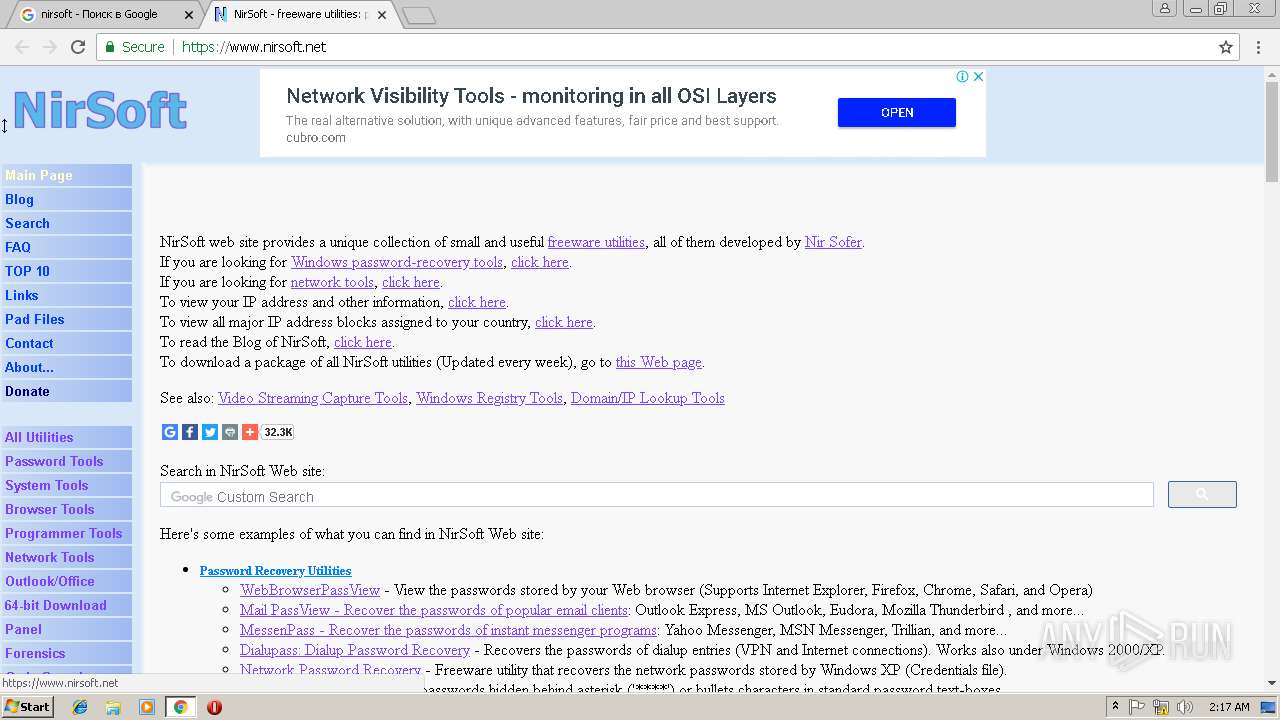The height and width of the screenshot is (720, 1280).
Task: Open the Donate page
Action: tap(67, 391)
